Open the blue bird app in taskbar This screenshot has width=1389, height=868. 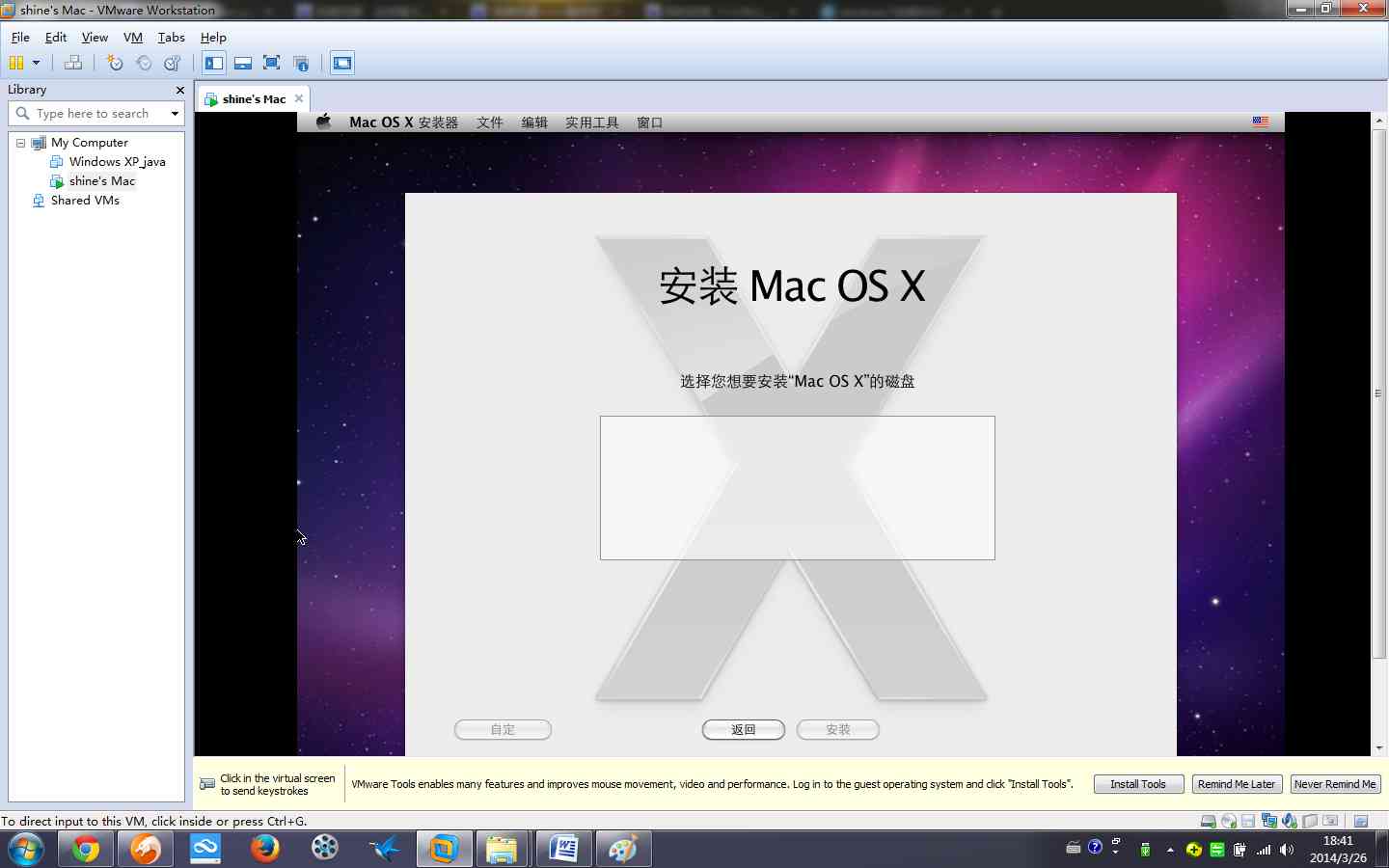click(x=385, y=850)
